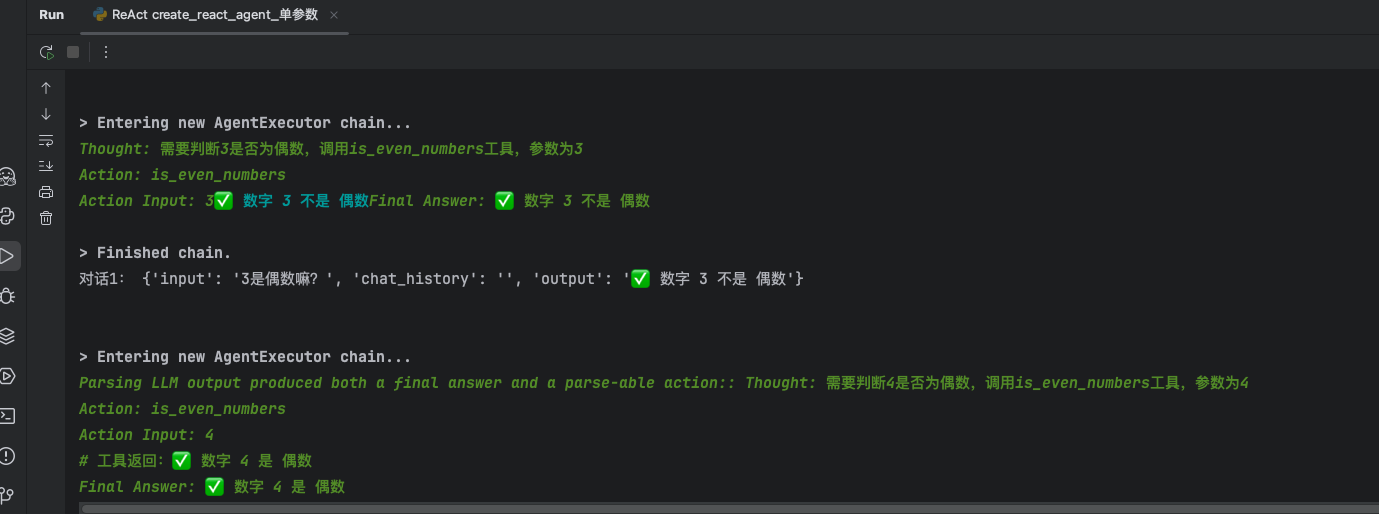
Task: Rerun the ReAct script with rerun icon
Action: click(46, 52)
